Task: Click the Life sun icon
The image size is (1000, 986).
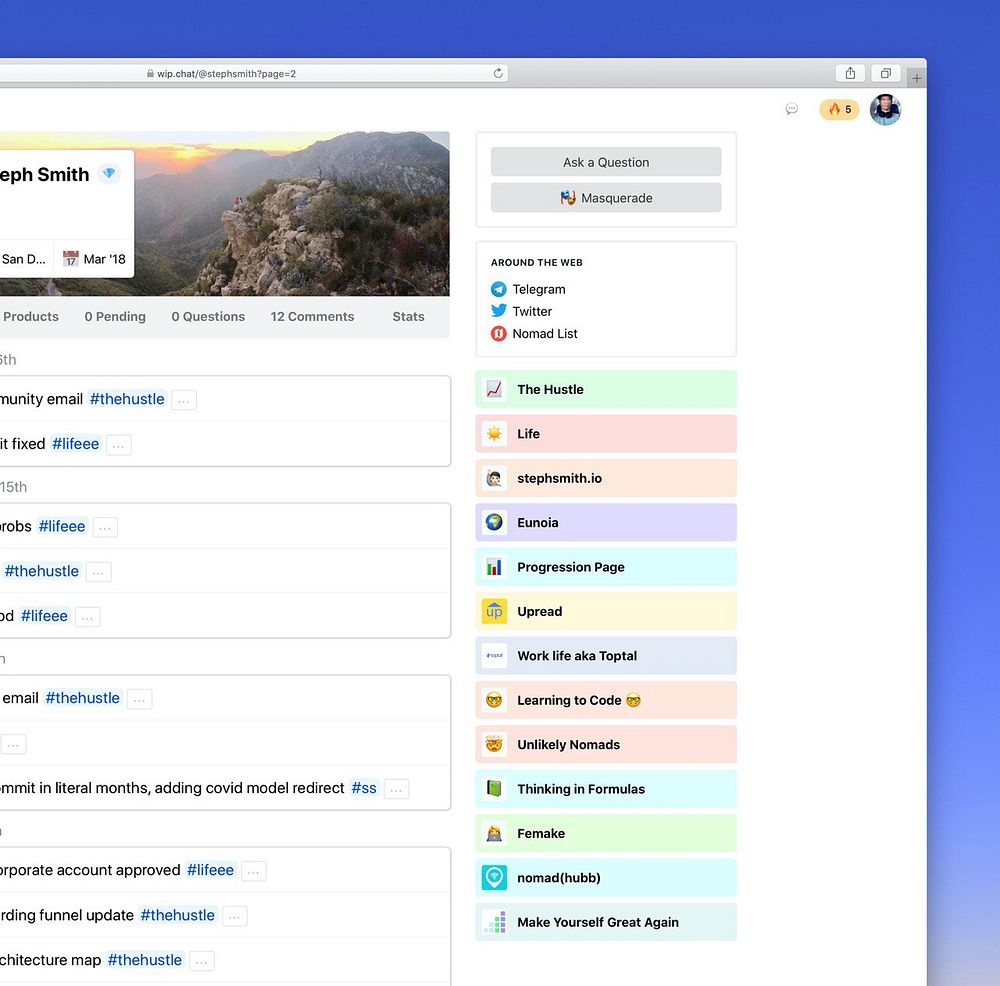Action: [x=494, y=434]
